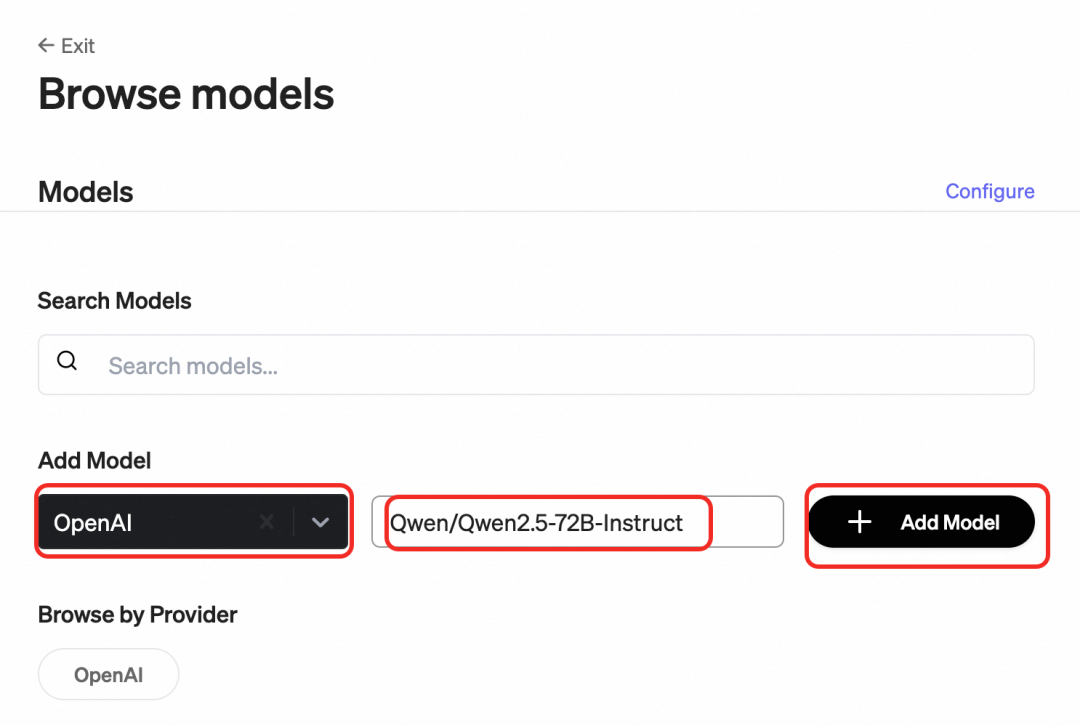Select the magnifying glass in Search Models

[x=66, y=360]
